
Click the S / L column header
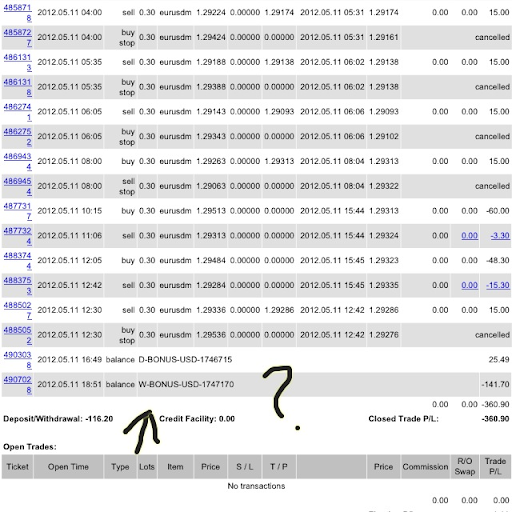pos(245,467)
